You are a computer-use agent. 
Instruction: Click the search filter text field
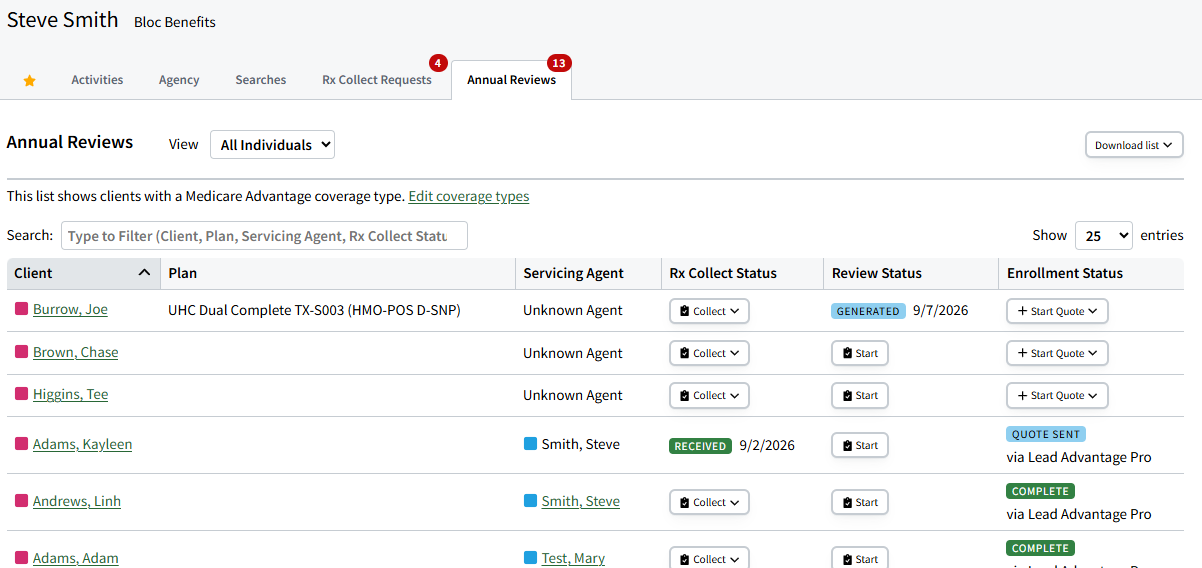click(x=264, y=236)
